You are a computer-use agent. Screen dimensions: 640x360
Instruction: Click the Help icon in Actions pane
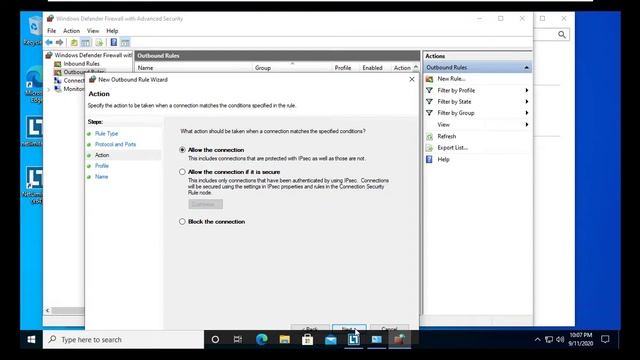(x=429, y=160)
